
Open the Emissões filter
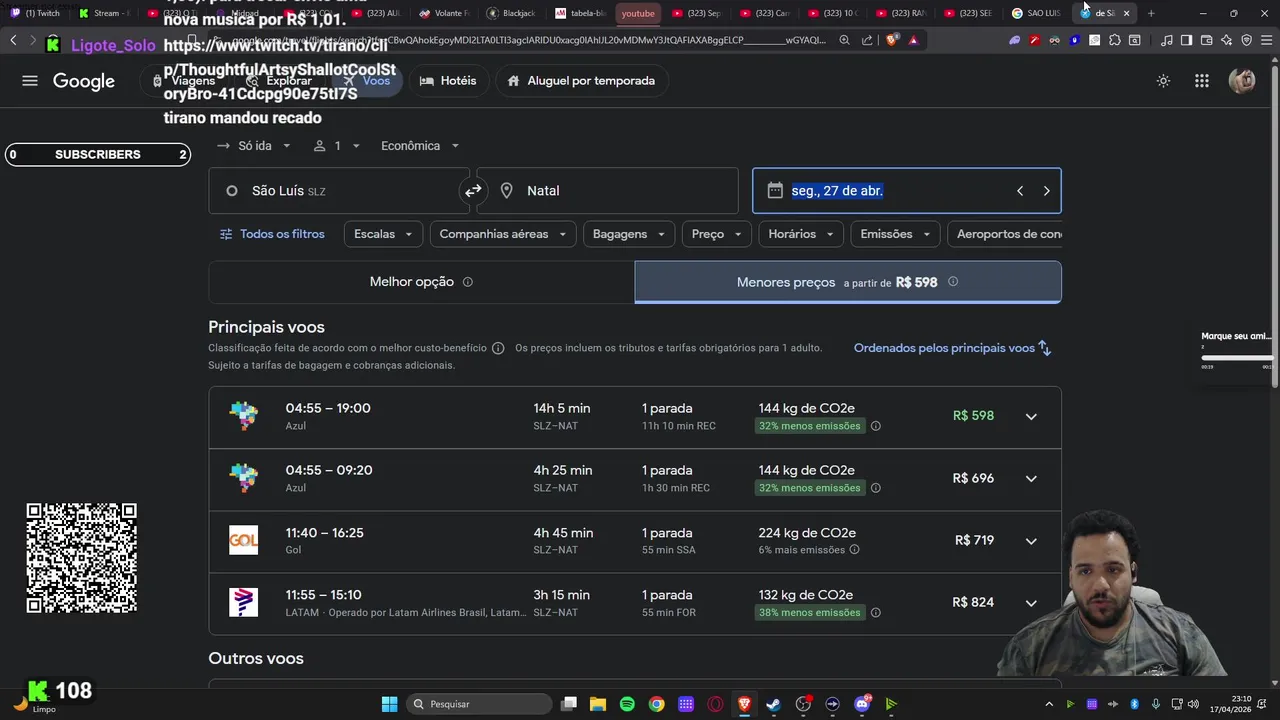tap(895, 234)
